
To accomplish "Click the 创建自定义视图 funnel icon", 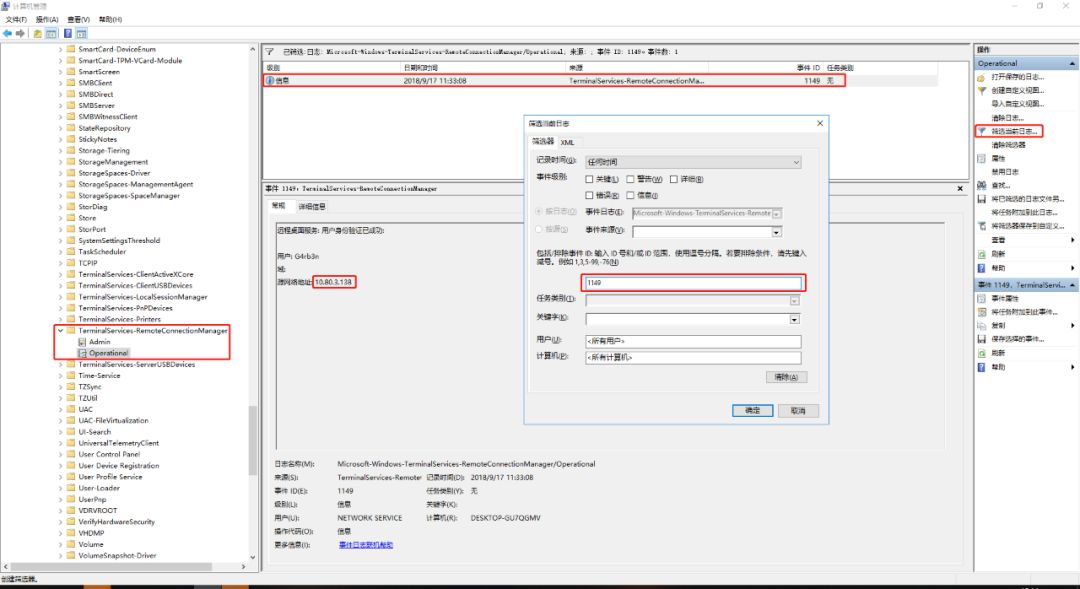I will pos(982,90).
